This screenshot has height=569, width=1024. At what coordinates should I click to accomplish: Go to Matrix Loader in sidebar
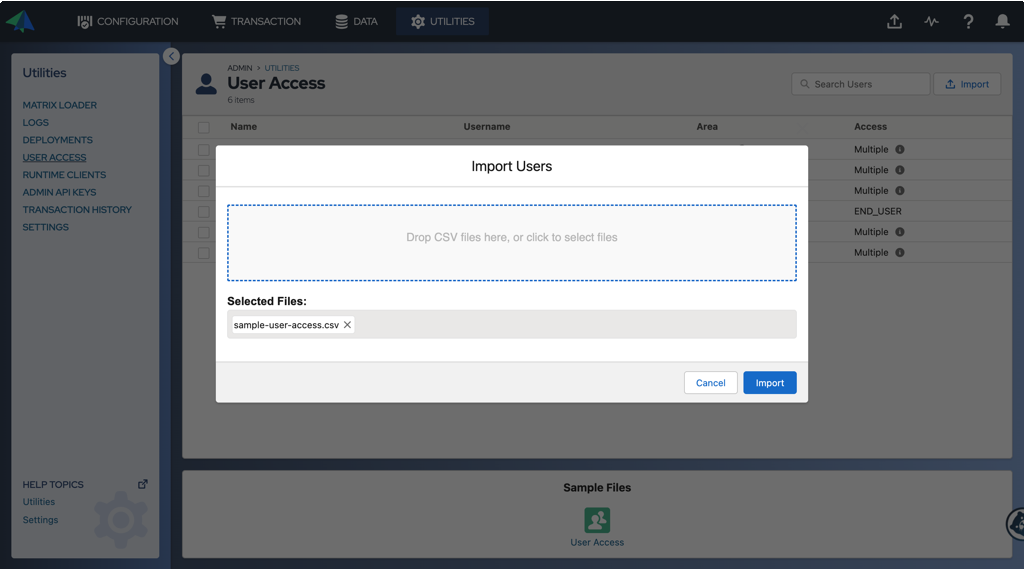tap(59, 105)
